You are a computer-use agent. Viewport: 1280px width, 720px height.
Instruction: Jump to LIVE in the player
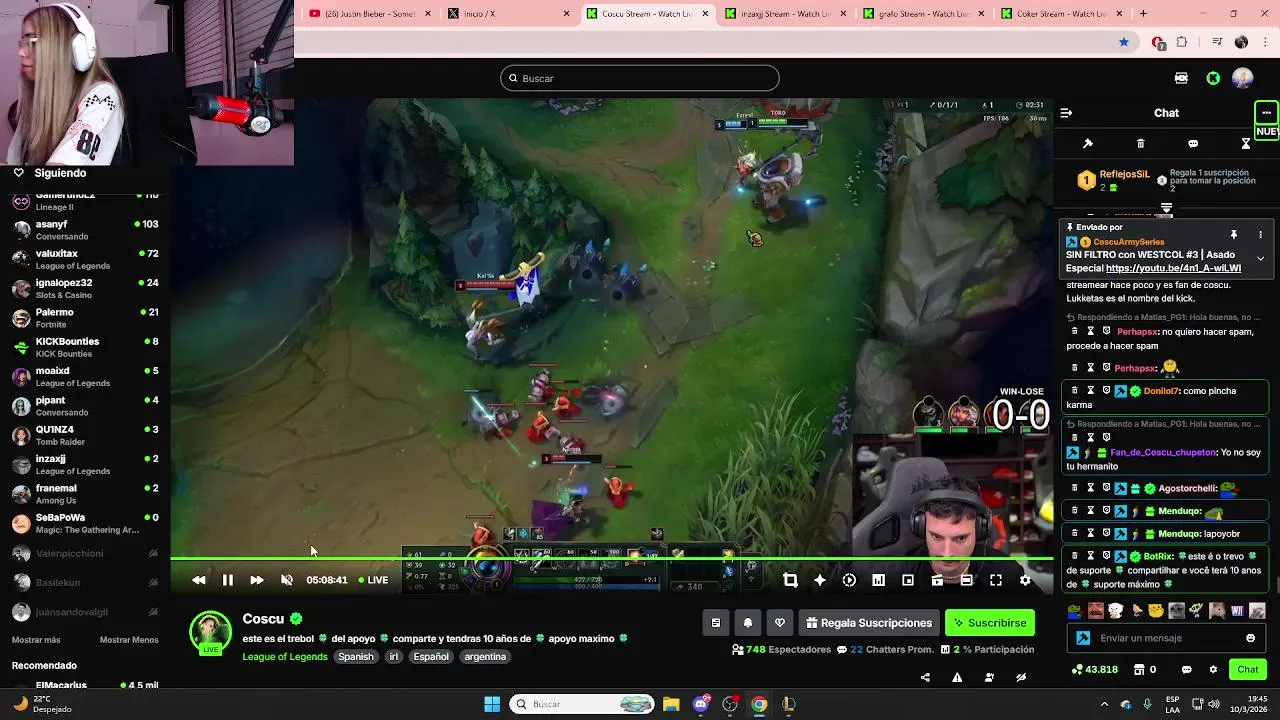(374, 580)
